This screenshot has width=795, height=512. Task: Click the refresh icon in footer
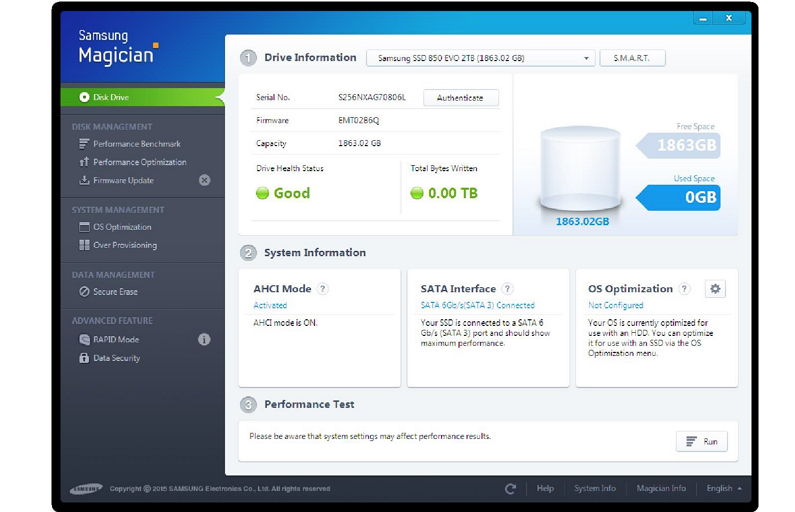510,489
